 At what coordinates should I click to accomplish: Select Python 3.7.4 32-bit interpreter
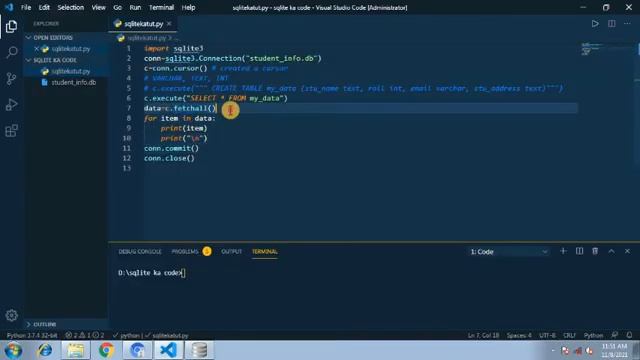[32, 335]
